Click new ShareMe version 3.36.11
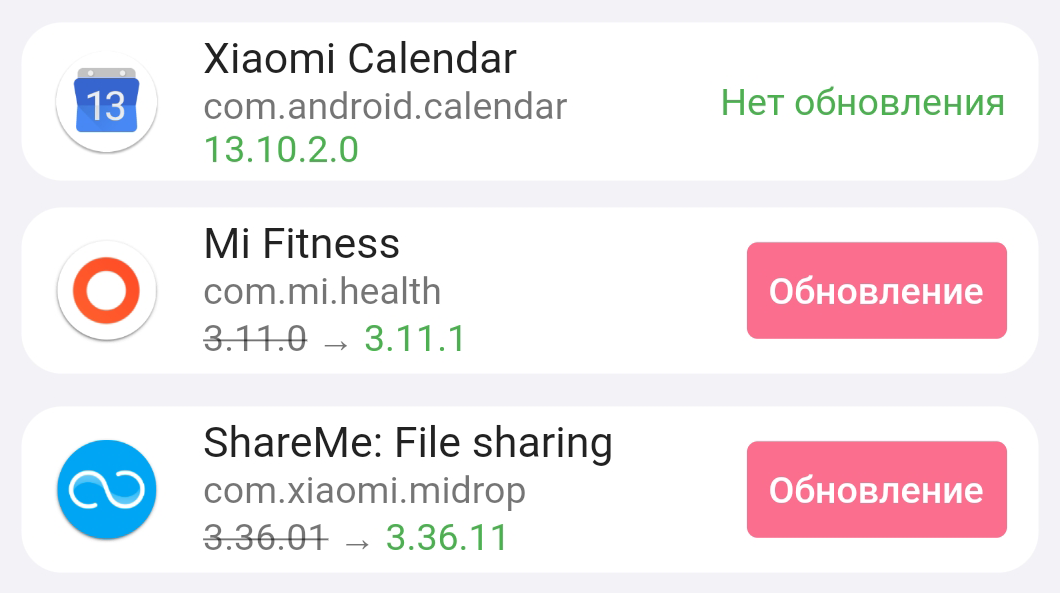The height and width of the screenshot is (593, 1060). point(447,538)
